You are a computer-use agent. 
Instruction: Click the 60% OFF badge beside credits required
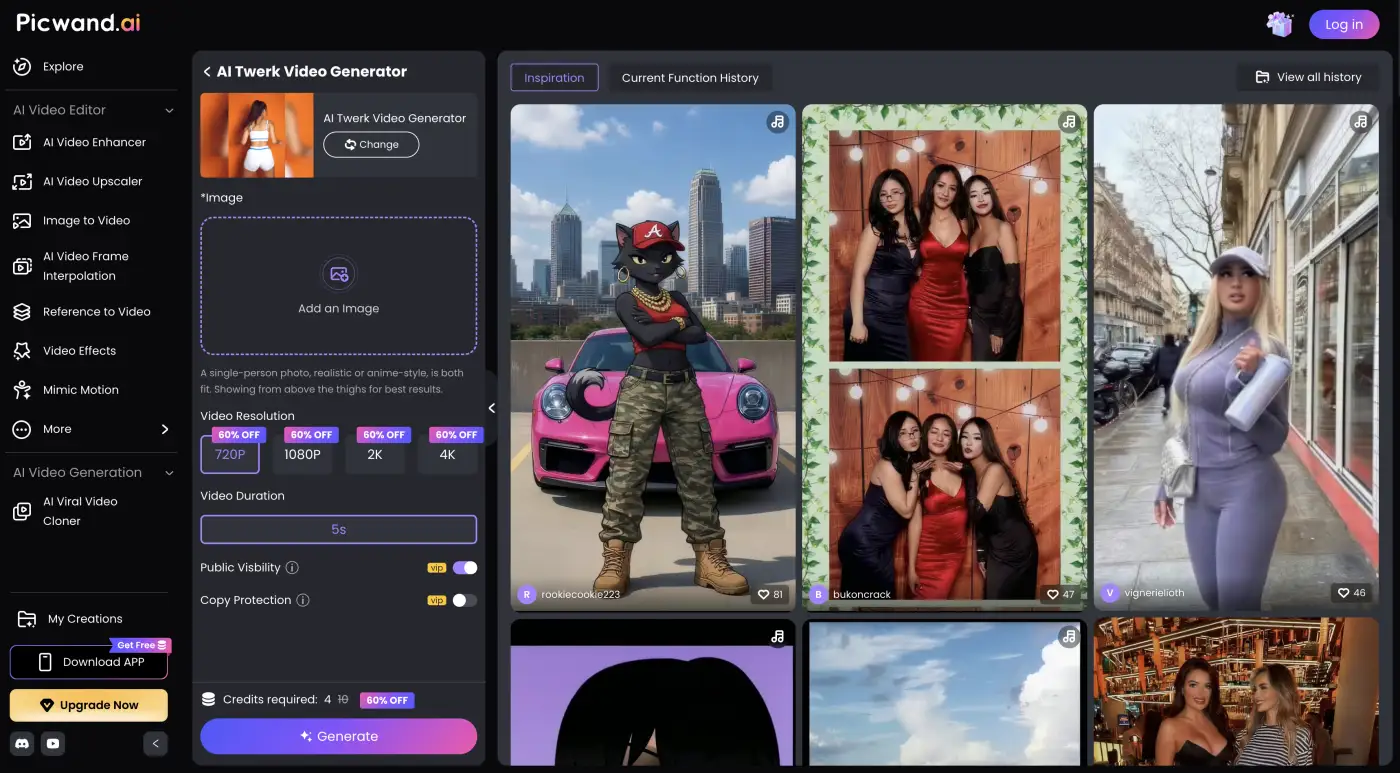click(387, 700)
